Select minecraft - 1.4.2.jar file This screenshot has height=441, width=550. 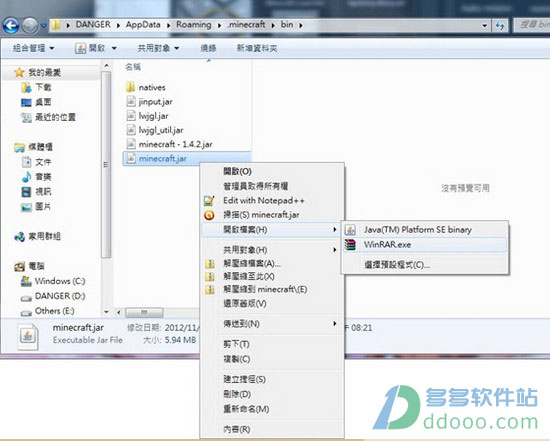pyautogui.click(x=169, y=144)
